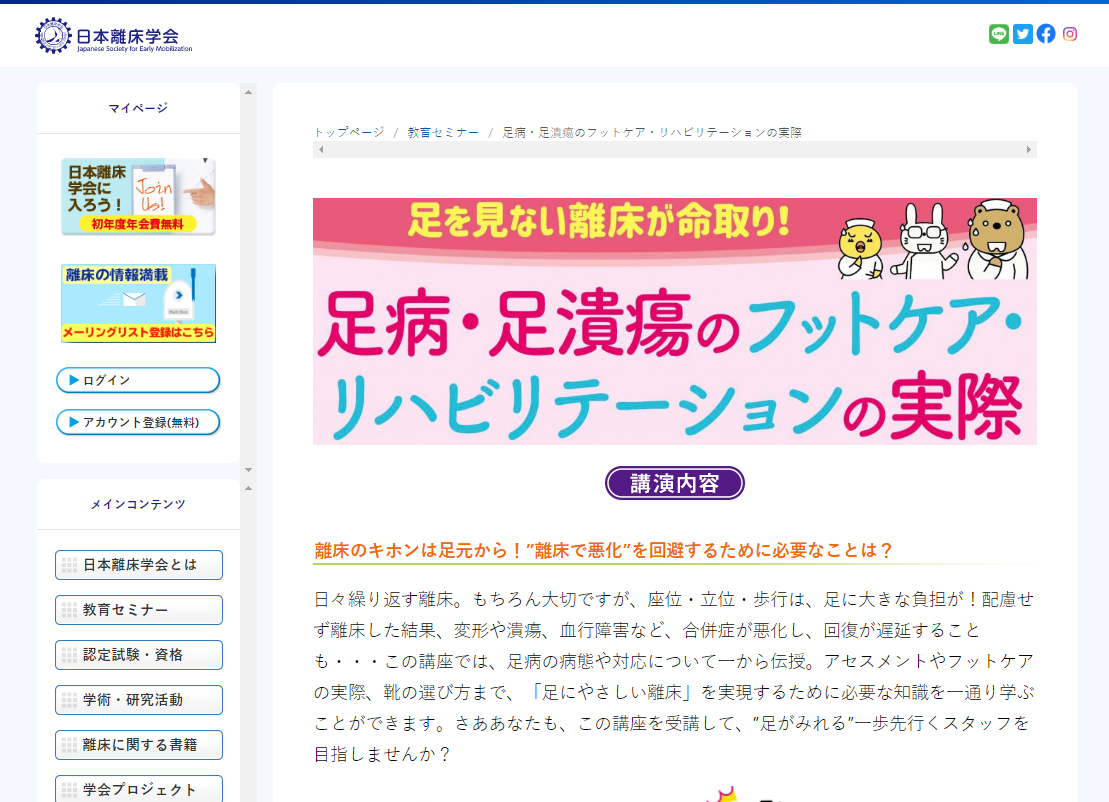Click the sidebar scroll up arrow

click(x=248, y=92)
